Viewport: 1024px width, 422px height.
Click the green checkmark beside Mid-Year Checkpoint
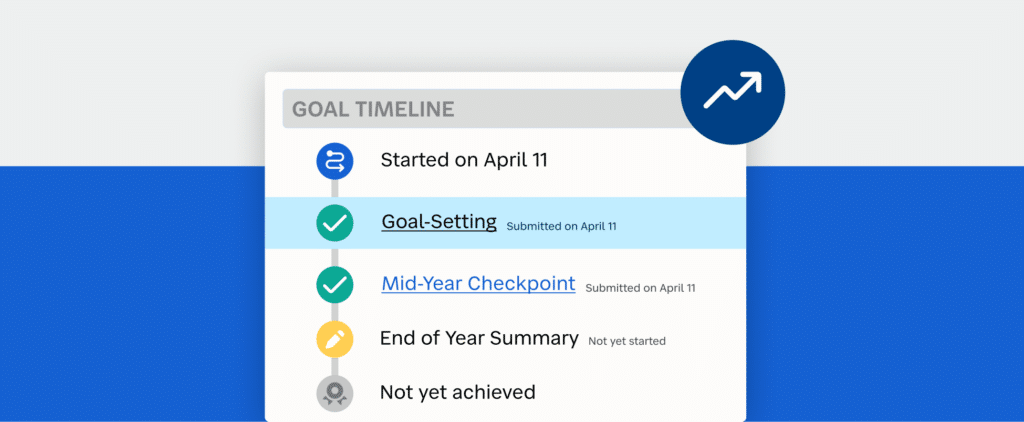click(x=335, y=285)
